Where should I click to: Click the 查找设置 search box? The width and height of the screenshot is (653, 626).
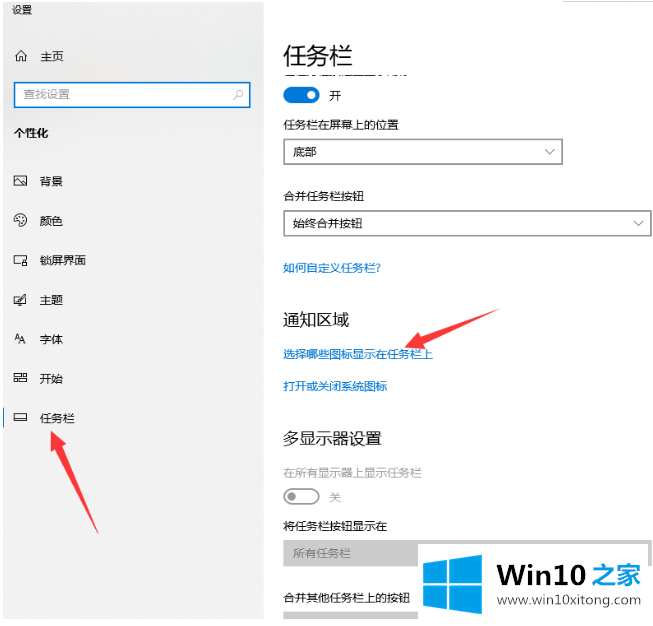[x=120, y=95]
